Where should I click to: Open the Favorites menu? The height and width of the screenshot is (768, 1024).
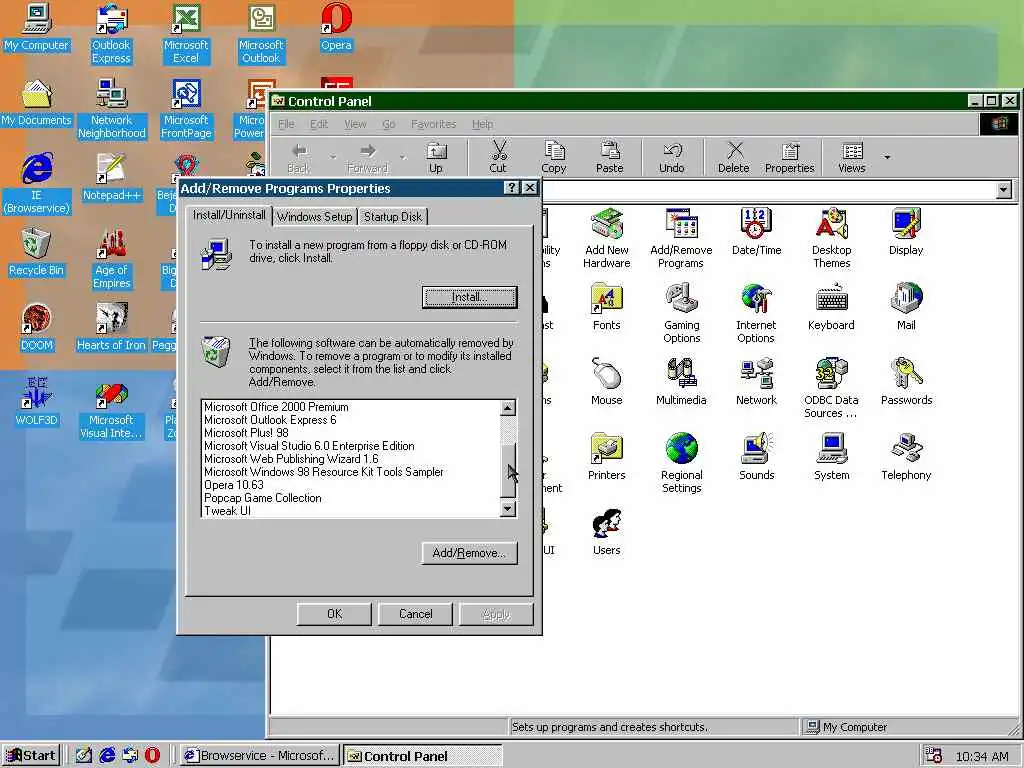[433, 124]
